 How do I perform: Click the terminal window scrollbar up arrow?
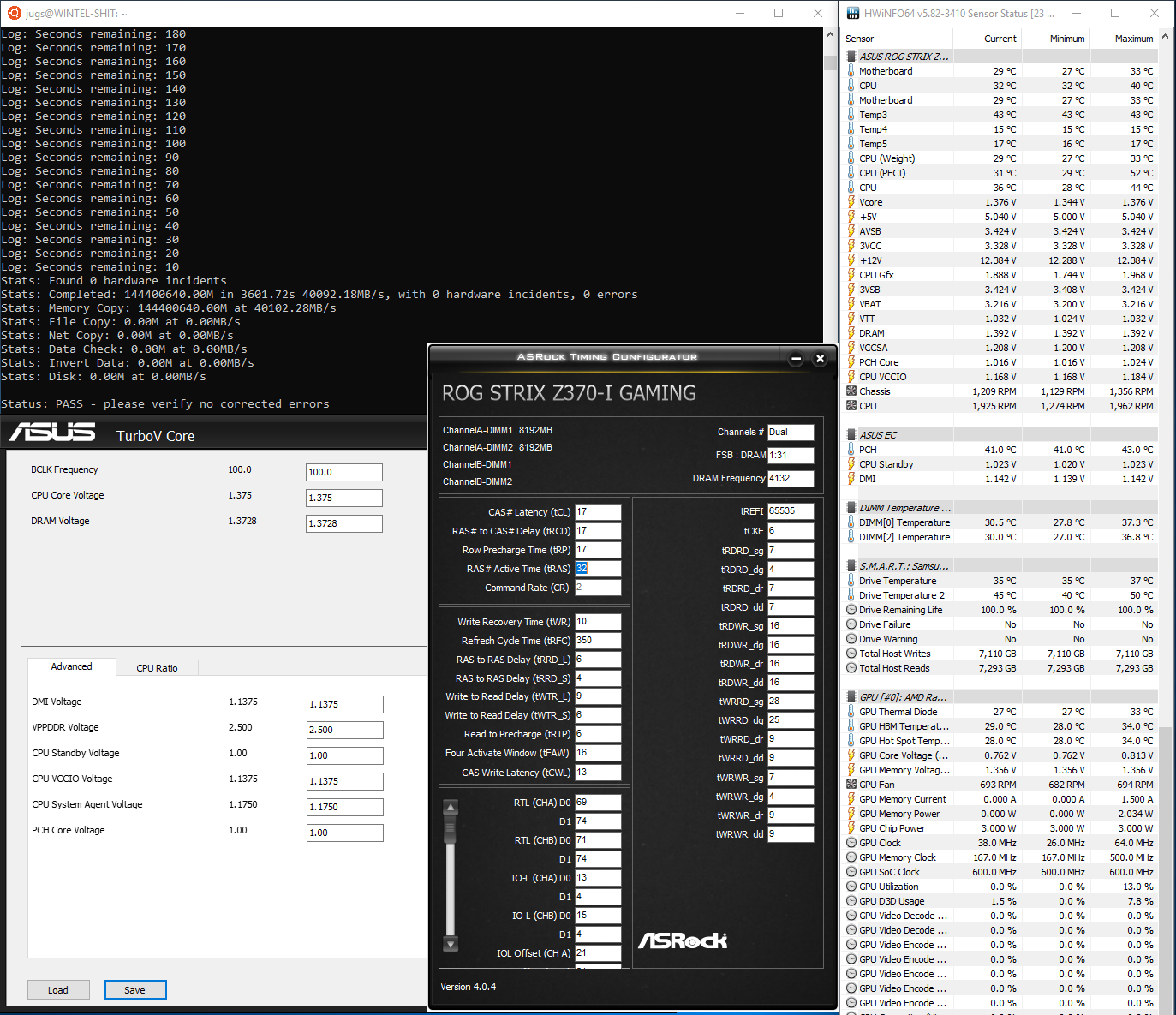(x=830, y=35)
